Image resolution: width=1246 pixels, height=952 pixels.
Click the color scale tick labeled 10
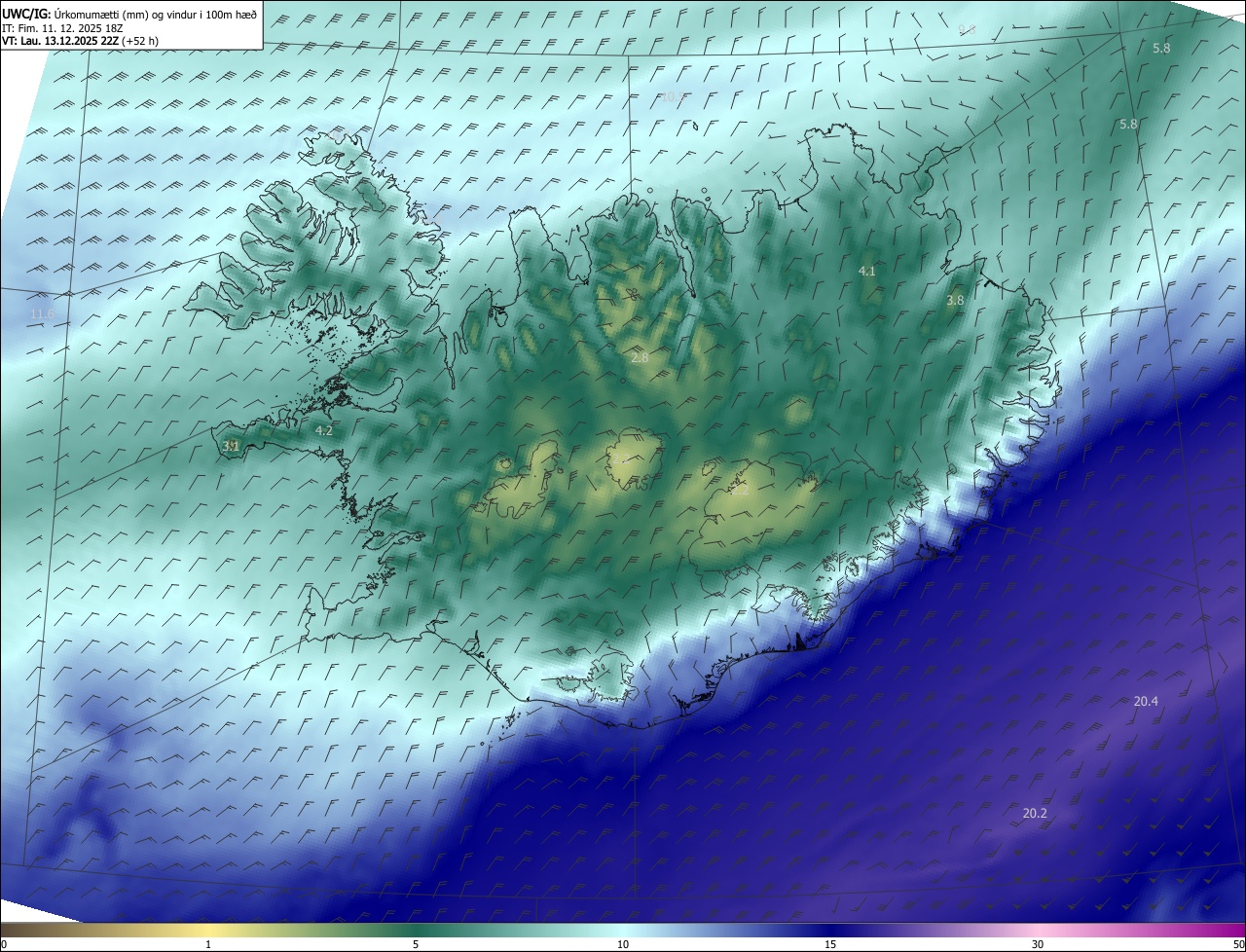(623, 944)
